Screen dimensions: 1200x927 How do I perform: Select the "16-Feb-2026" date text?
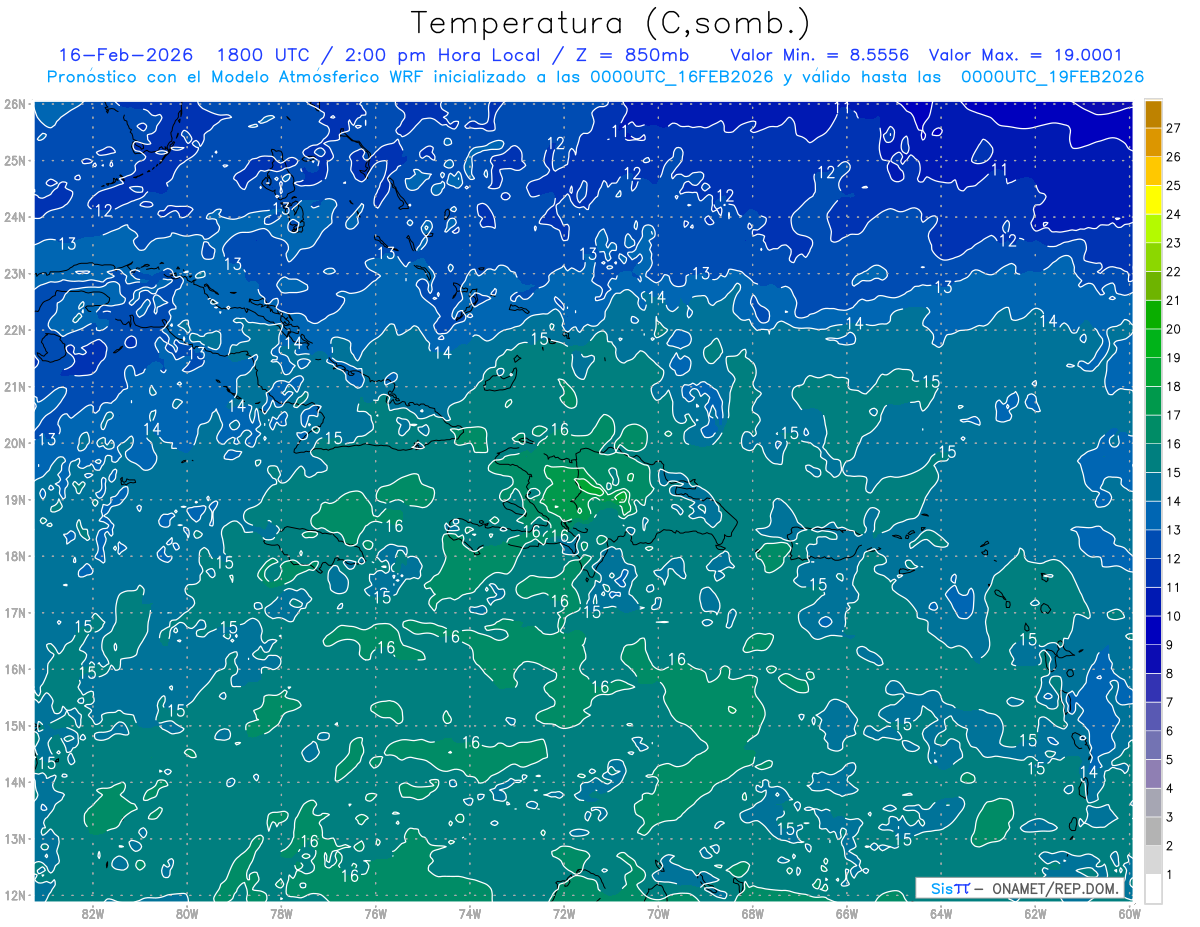pyautogui.click(x=125, y=55)
